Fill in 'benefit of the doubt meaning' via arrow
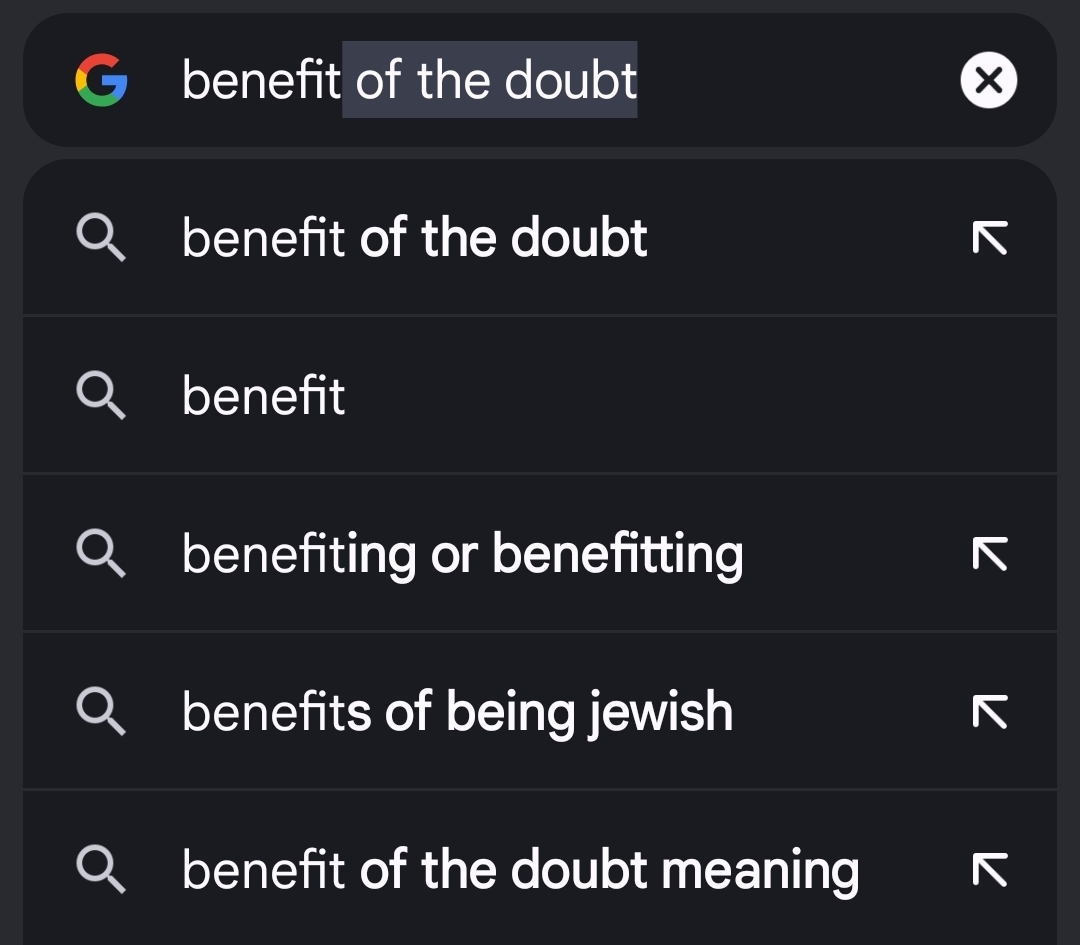 pyautogui.click(x=990, y=869)
